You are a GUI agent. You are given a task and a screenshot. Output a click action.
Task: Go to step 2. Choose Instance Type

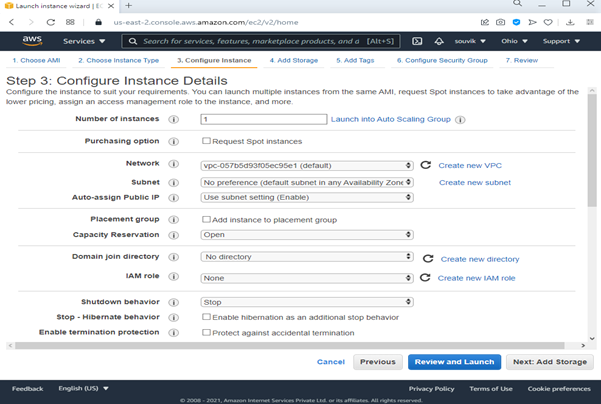[x=118, y=60]
